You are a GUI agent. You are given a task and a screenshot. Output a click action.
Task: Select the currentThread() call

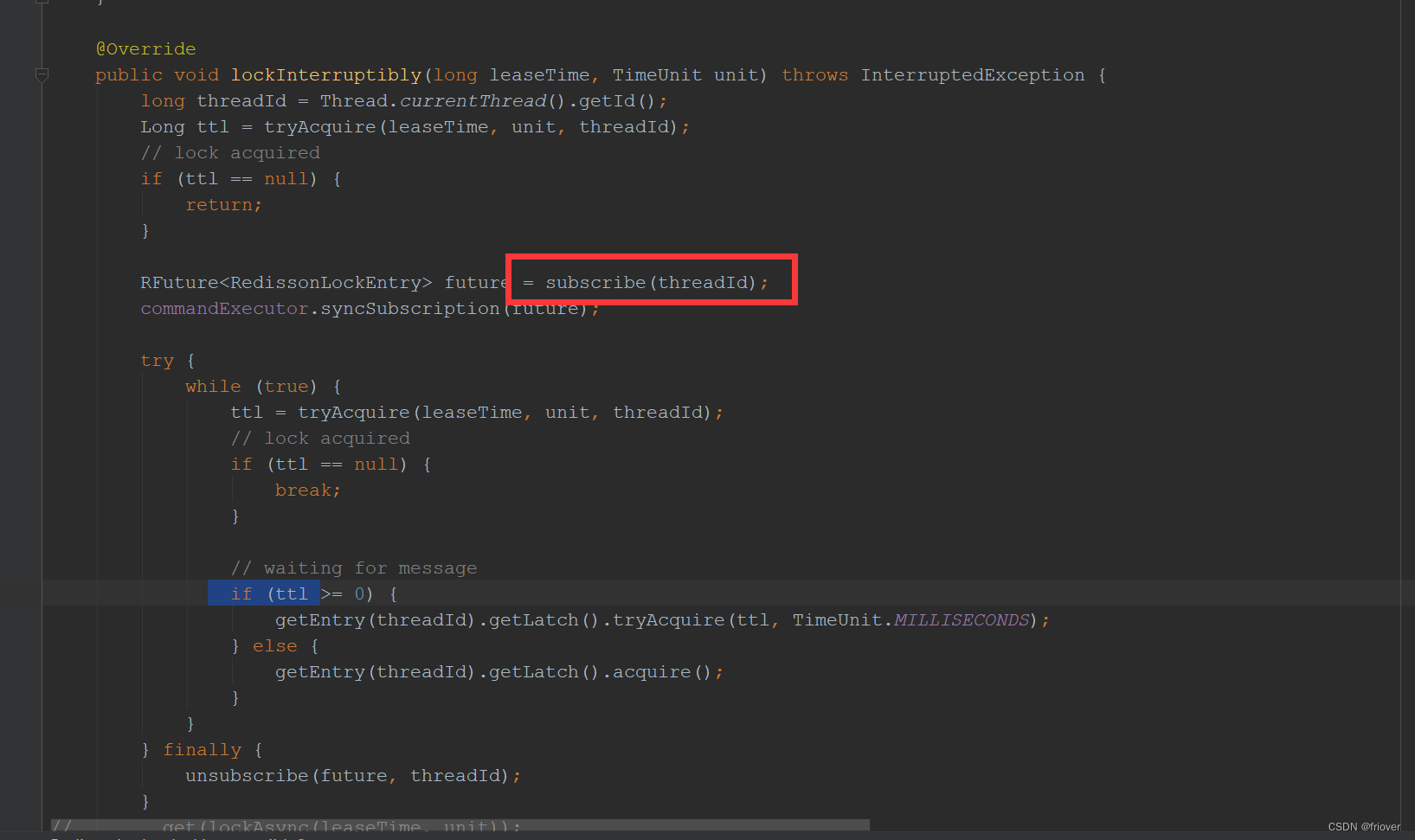click(482, 101)
